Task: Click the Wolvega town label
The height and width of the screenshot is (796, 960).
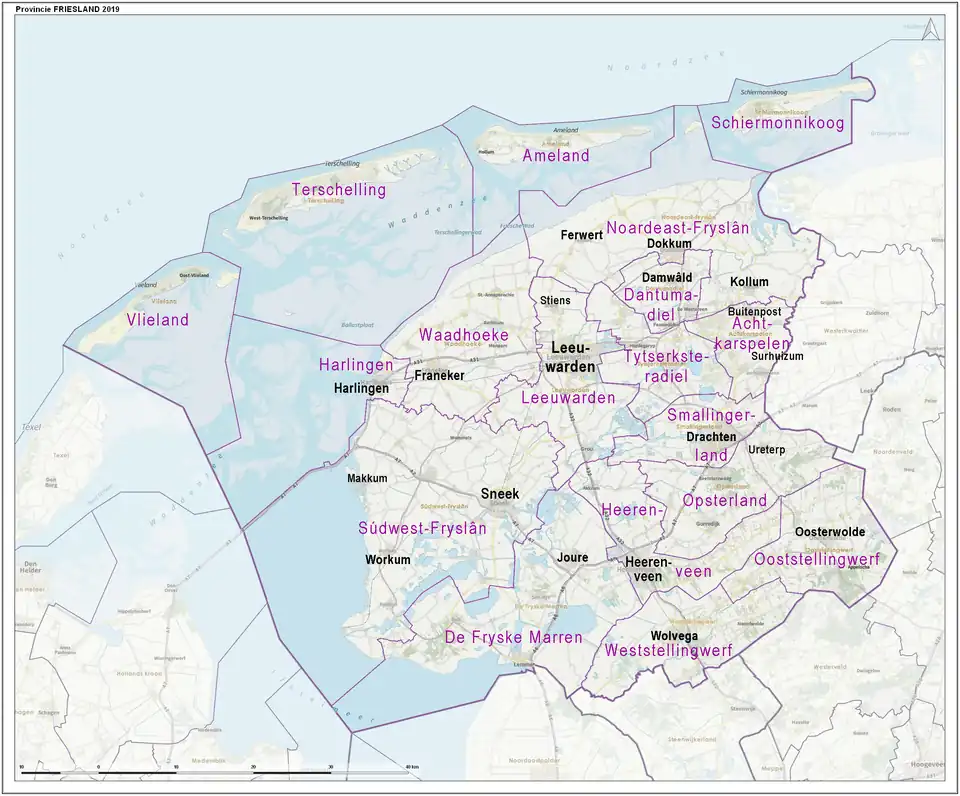Action: coord(673,635)
